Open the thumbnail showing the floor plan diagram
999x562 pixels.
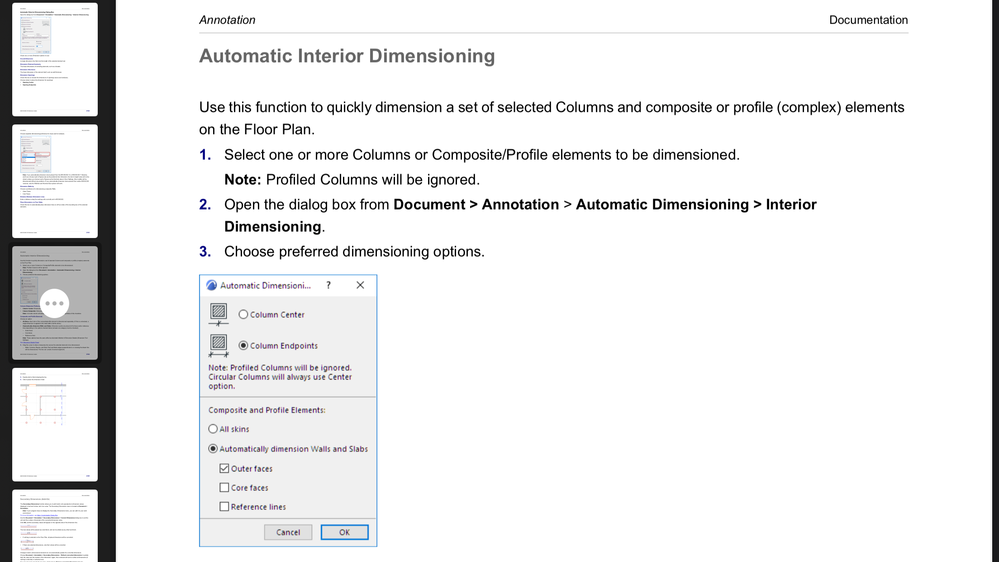pyautogui.click(x=55, y=424)
